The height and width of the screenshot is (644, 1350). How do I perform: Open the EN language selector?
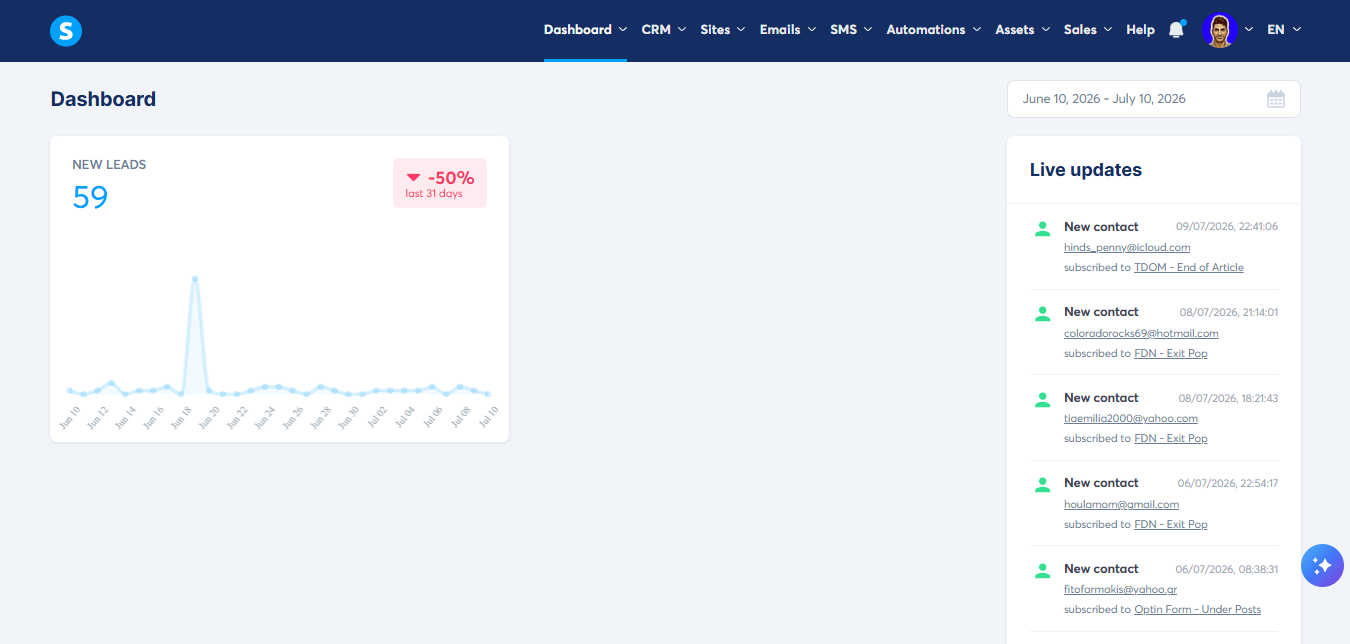[x=1284, y=30]
